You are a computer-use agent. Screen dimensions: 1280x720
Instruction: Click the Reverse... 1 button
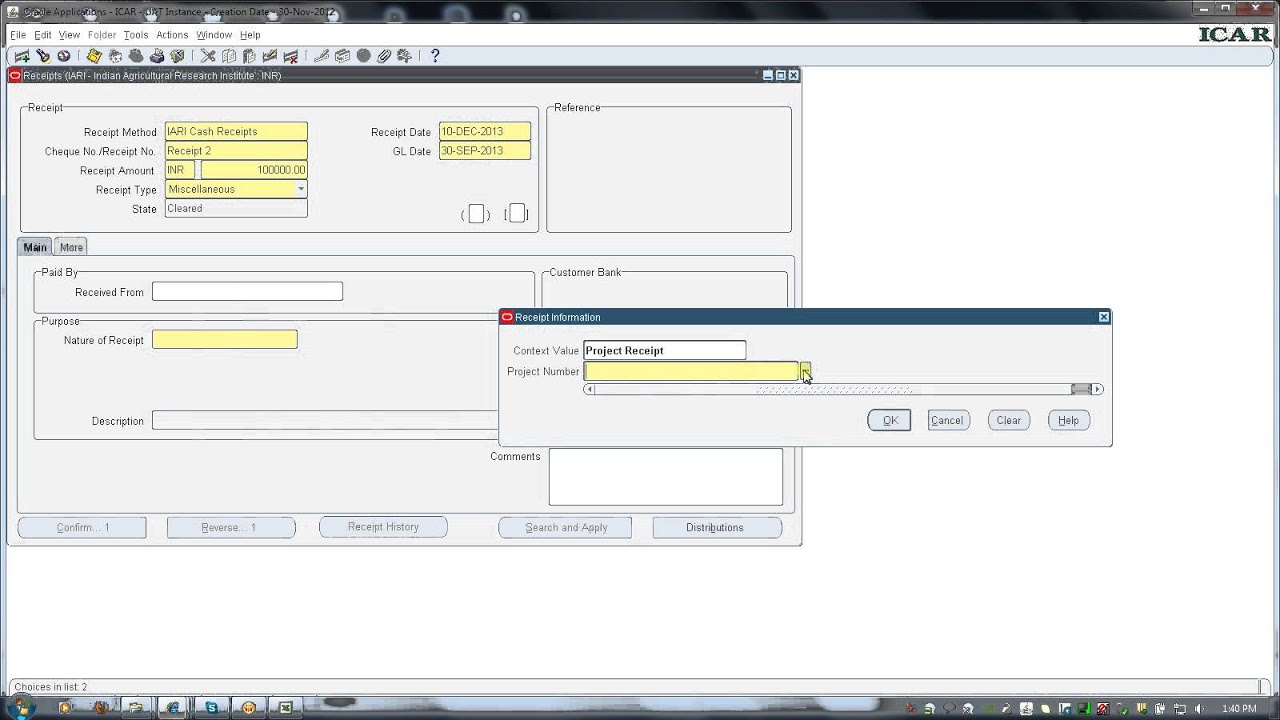231,527
